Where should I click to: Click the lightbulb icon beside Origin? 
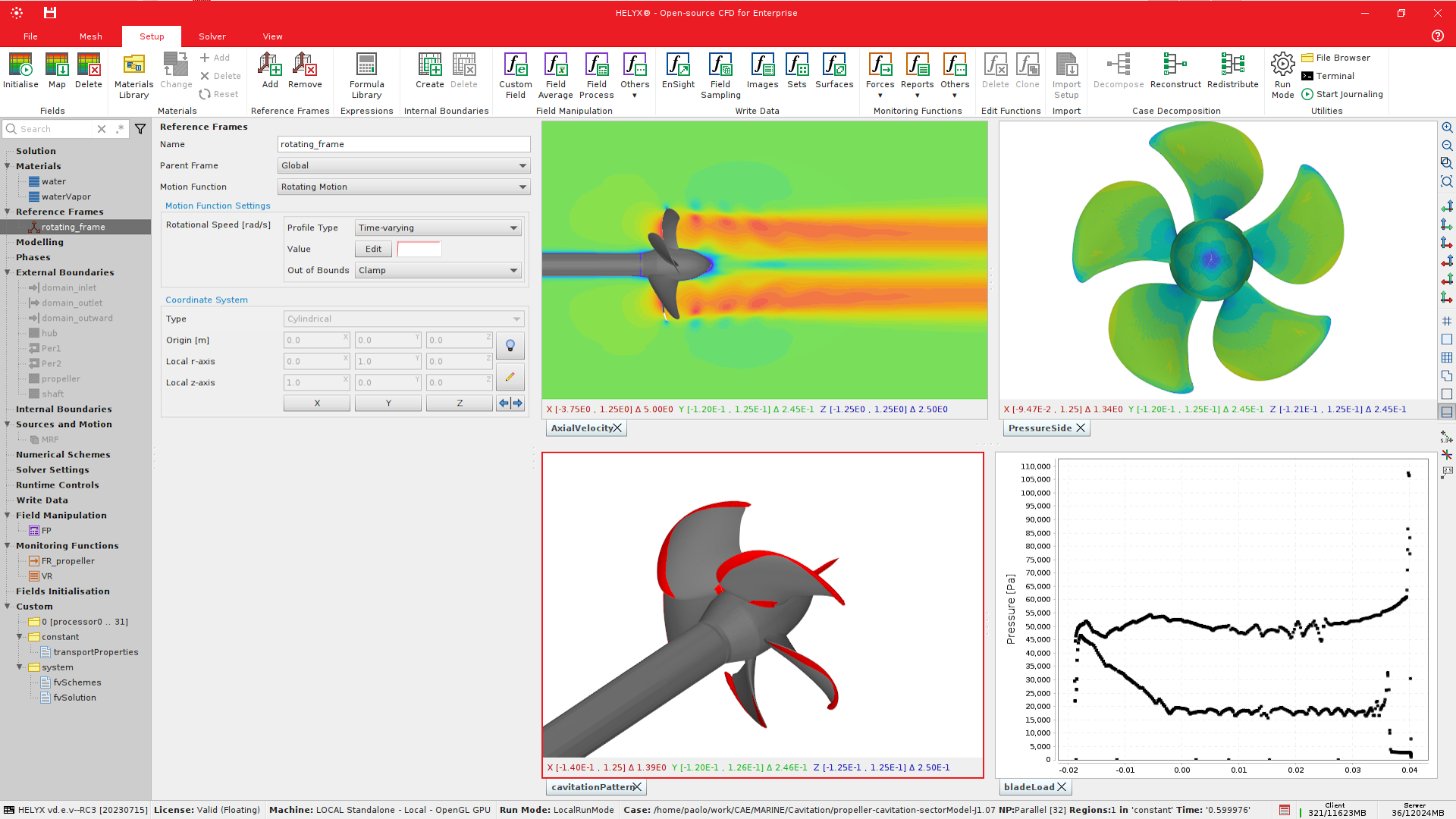(510, 346)
